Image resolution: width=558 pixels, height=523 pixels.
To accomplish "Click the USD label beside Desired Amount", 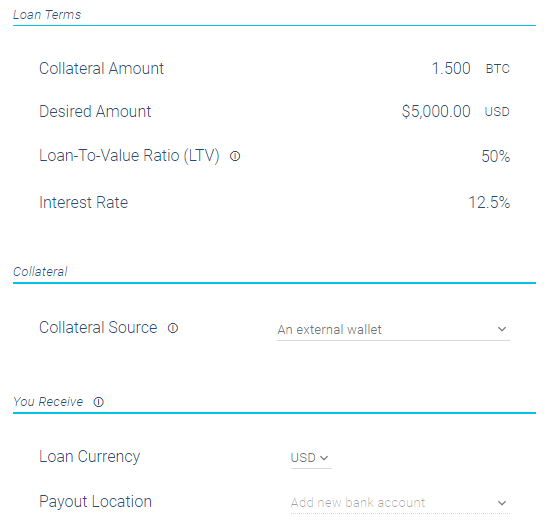I will pos(497,112).
